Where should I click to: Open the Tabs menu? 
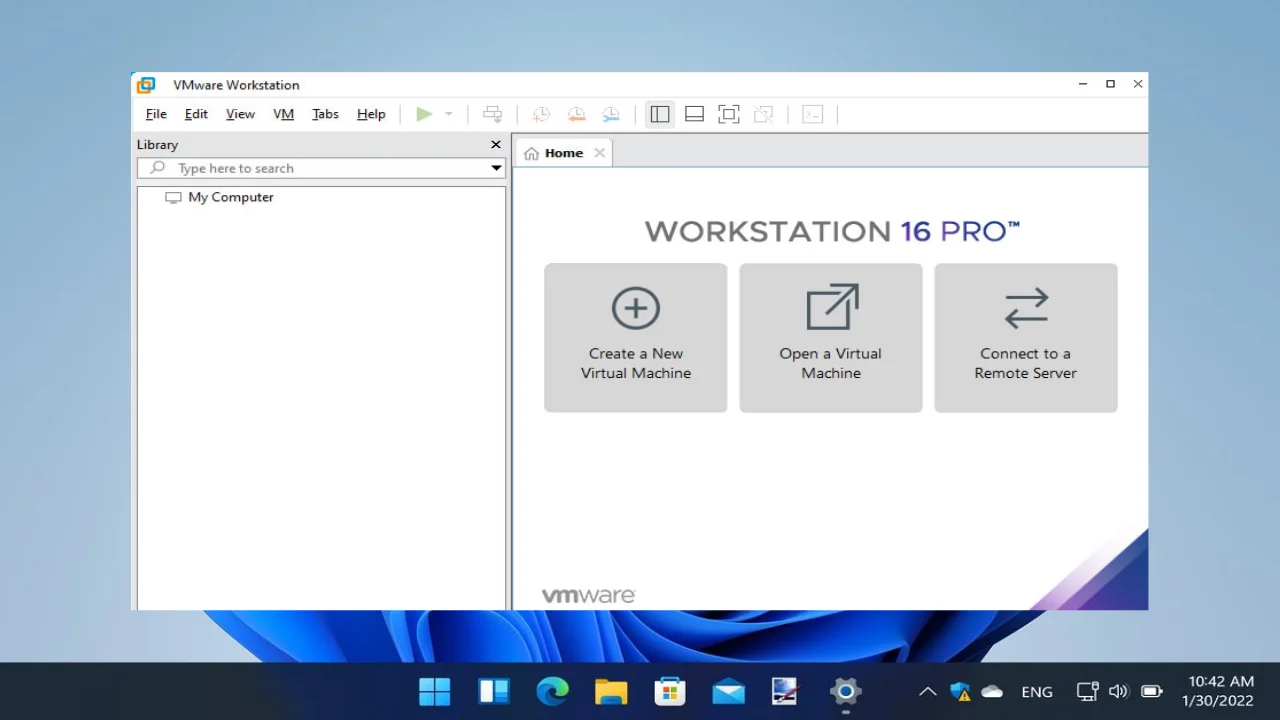pyautogui.click(x=325, y=114)
